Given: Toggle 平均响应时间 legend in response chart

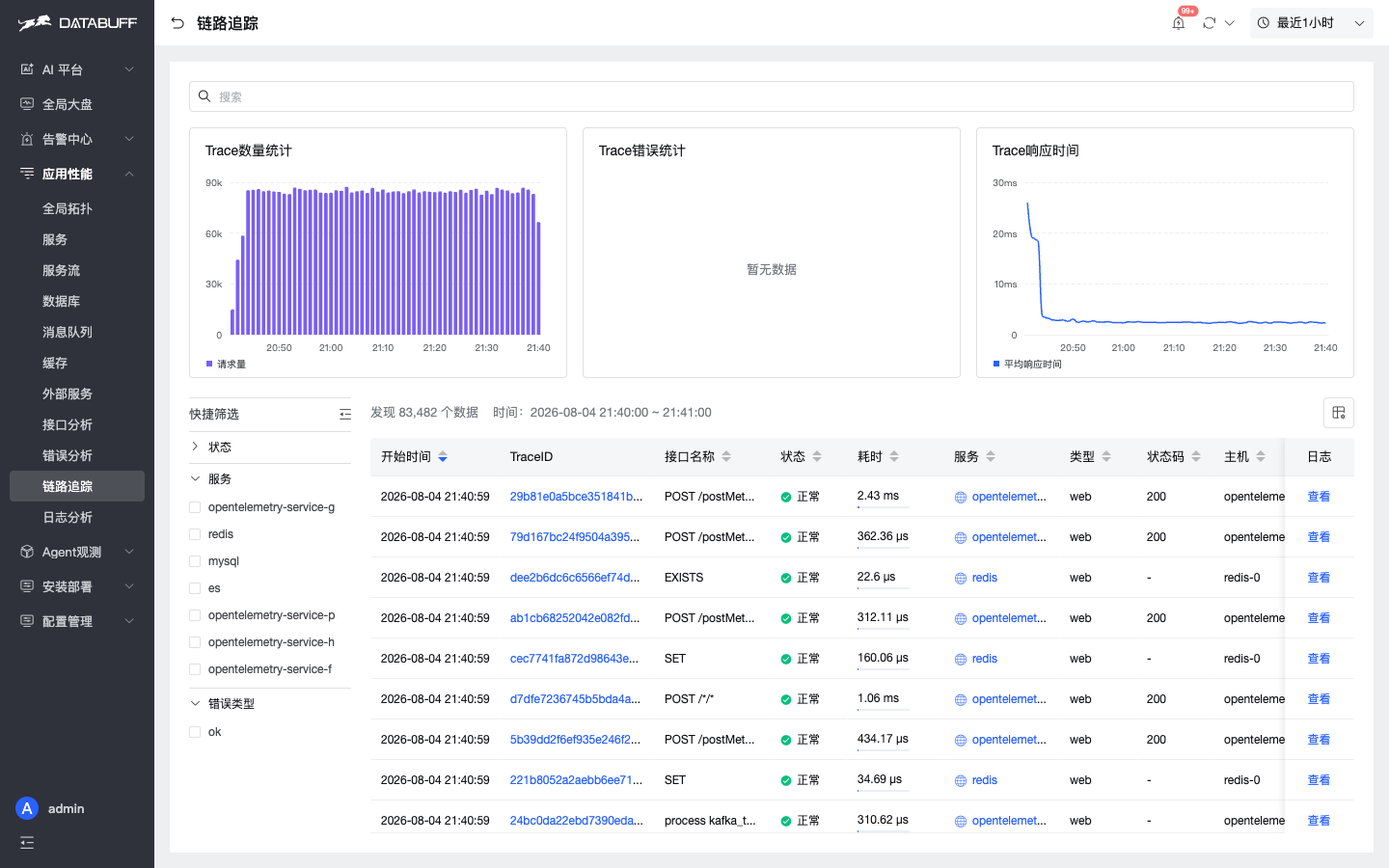Looking at the screenshot, I should (x=1027, y=364).
